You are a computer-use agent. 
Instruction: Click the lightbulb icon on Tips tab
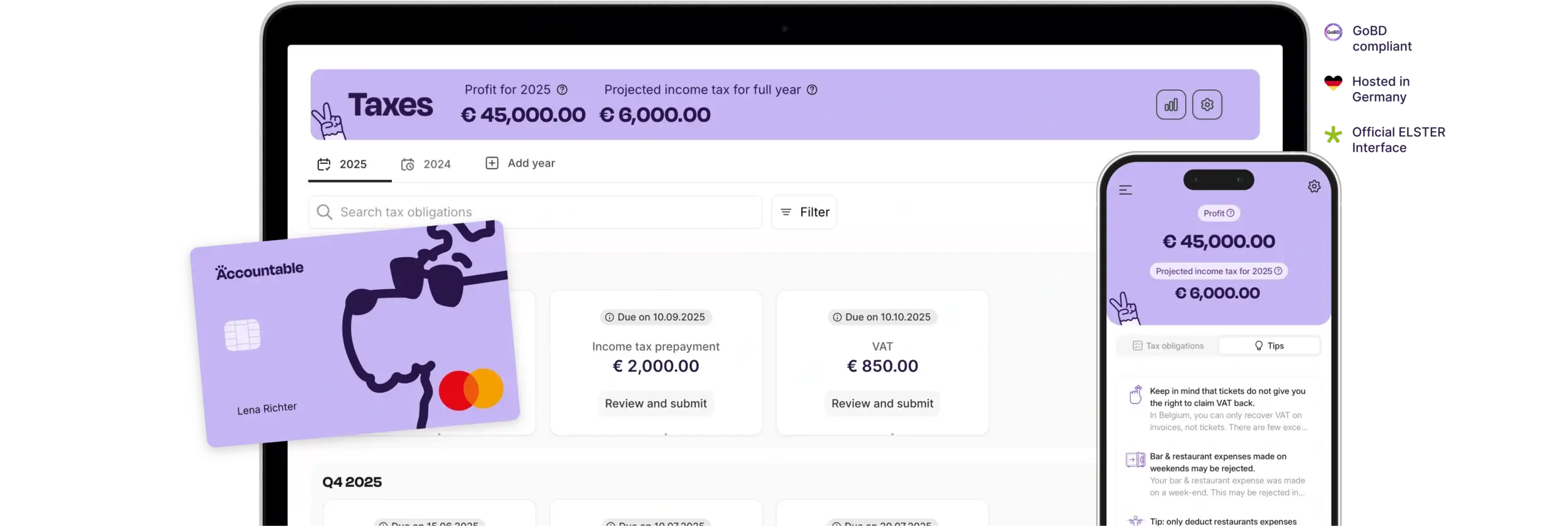pyautogui.click(x=1259, y=346)
